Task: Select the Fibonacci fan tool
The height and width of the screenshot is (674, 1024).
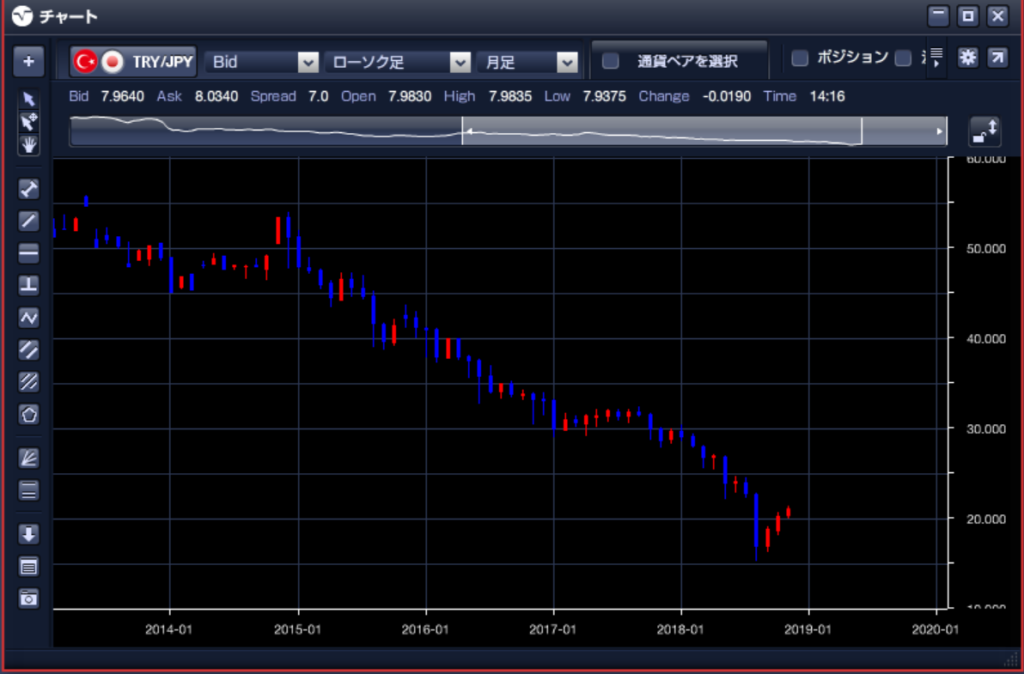Action: point(29,458)
